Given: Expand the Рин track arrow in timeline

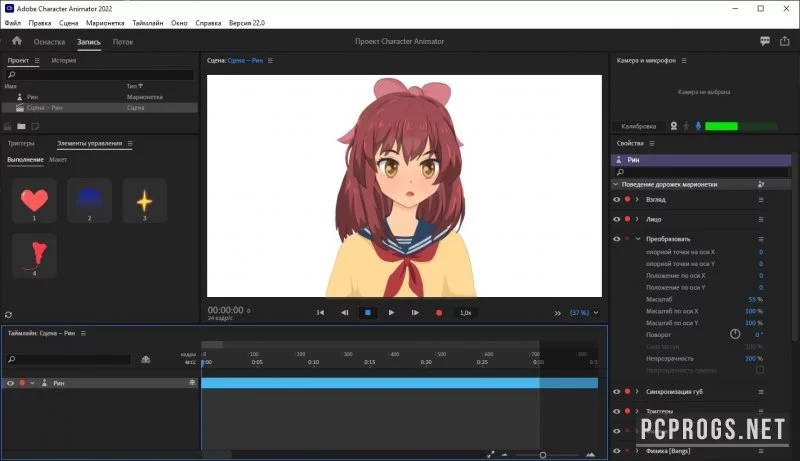Looking at the screenshot, I should [x=32, y=382].
